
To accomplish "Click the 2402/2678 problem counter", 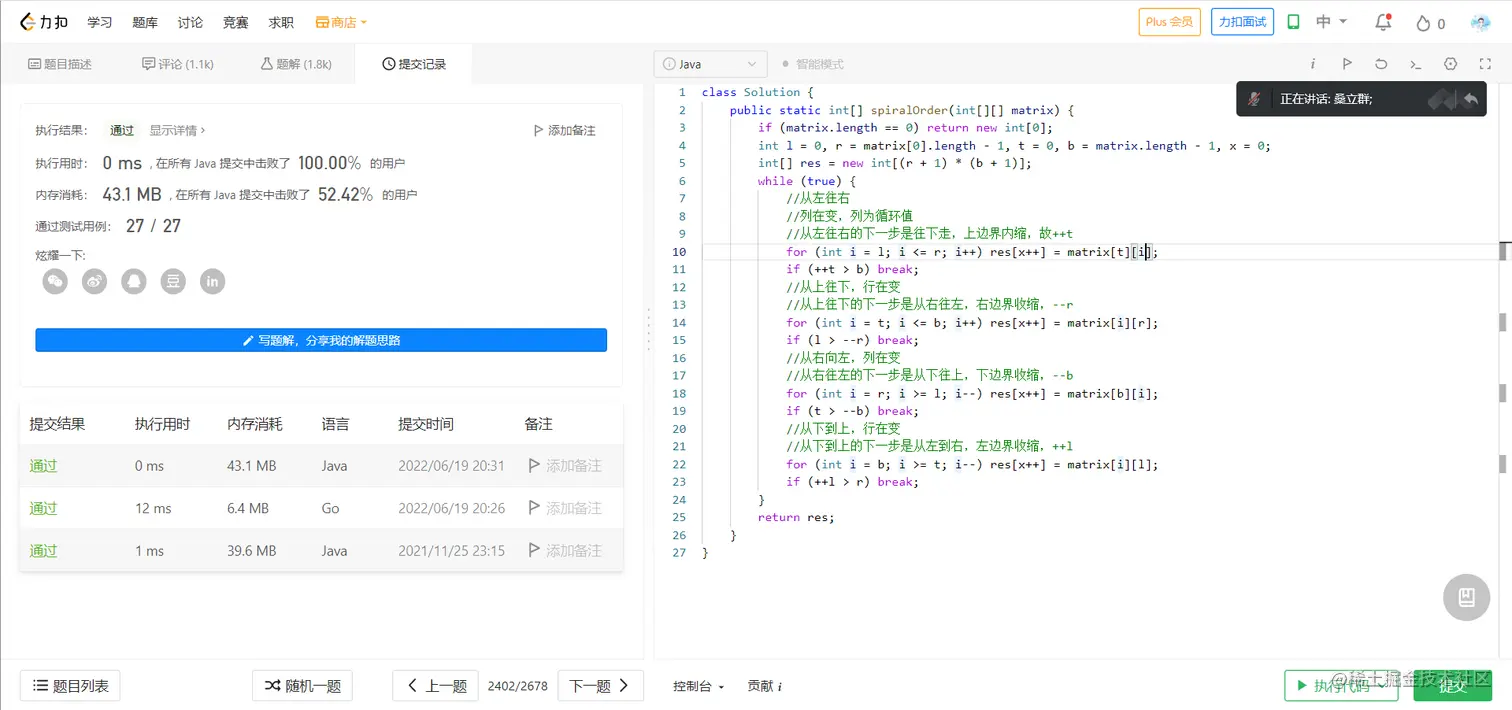I will [x=518, y=686].
